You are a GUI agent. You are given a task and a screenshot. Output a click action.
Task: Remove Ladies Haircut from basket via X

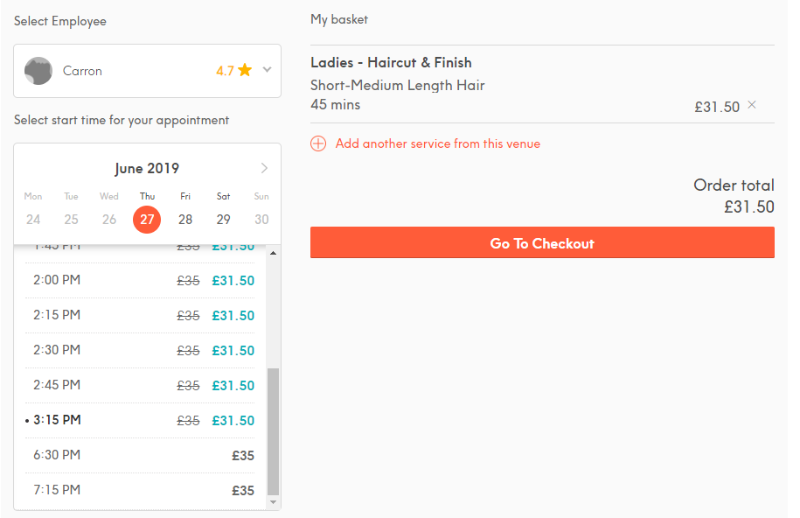[x=752, y=105]
